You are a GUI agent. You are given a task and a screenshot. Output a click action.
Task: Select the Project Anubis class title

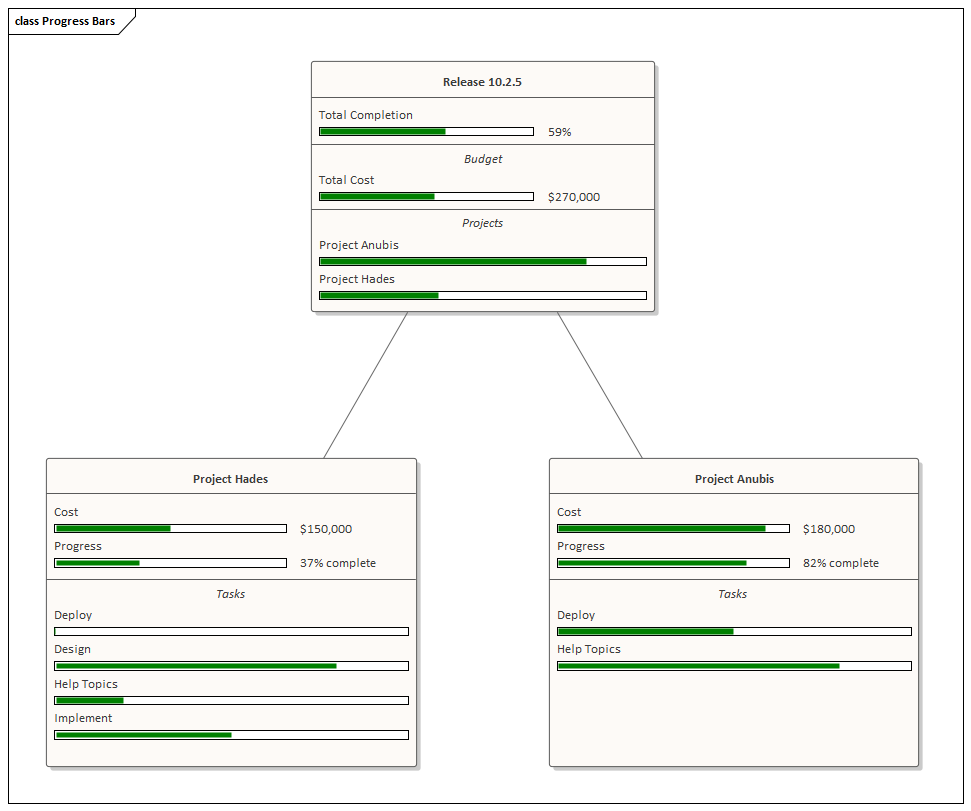(733, 478)
